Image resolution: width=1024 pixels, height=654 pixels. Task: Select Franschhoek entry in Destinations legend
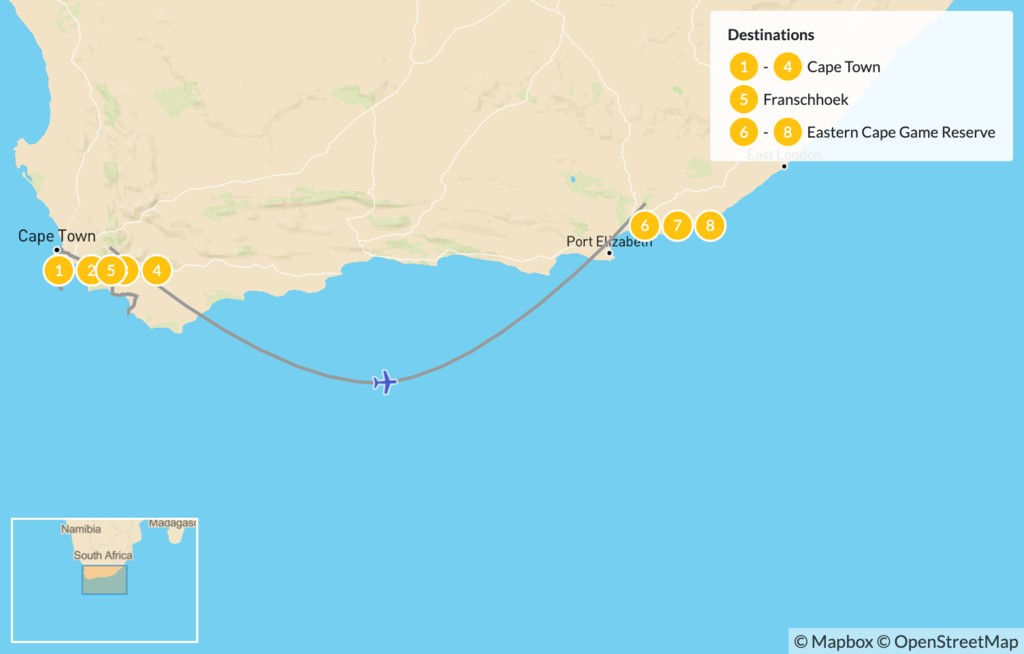(x=805, y=100)
